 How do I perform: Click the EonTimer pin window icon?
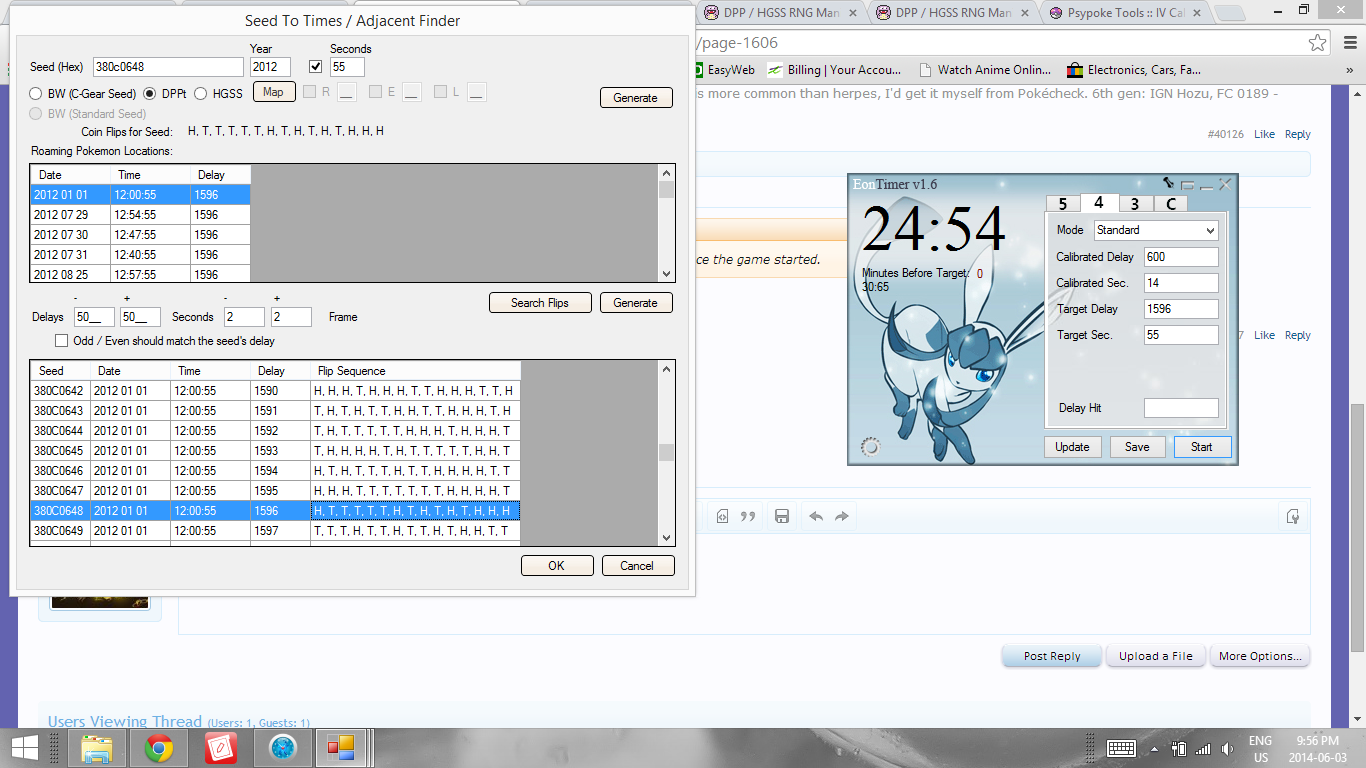[1167, 183]
